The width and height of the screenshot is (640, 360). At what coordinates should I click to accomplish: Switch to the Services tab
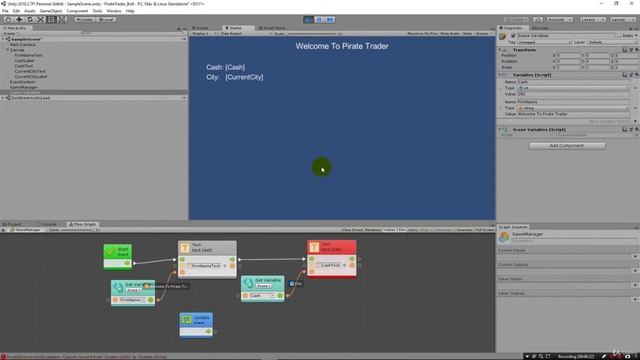click(540, 28)
